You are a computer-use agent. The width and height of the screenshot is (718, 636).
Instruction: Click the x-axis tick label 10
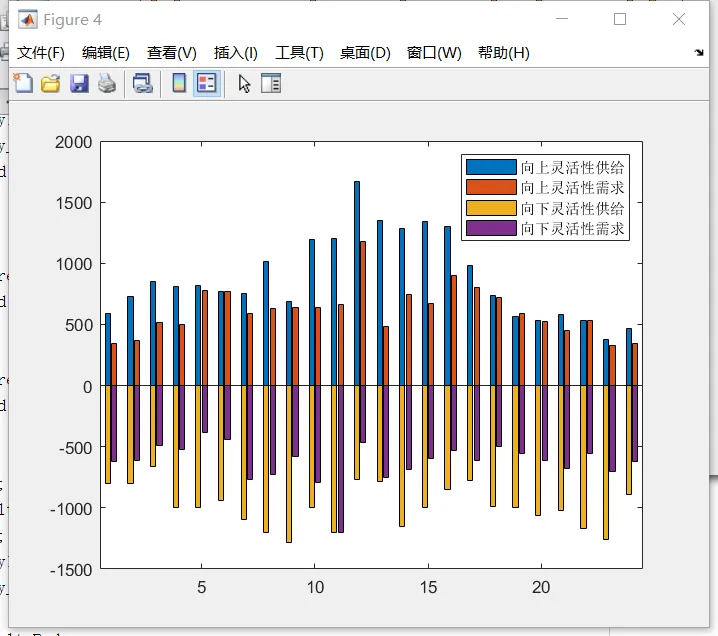point(315,587)
